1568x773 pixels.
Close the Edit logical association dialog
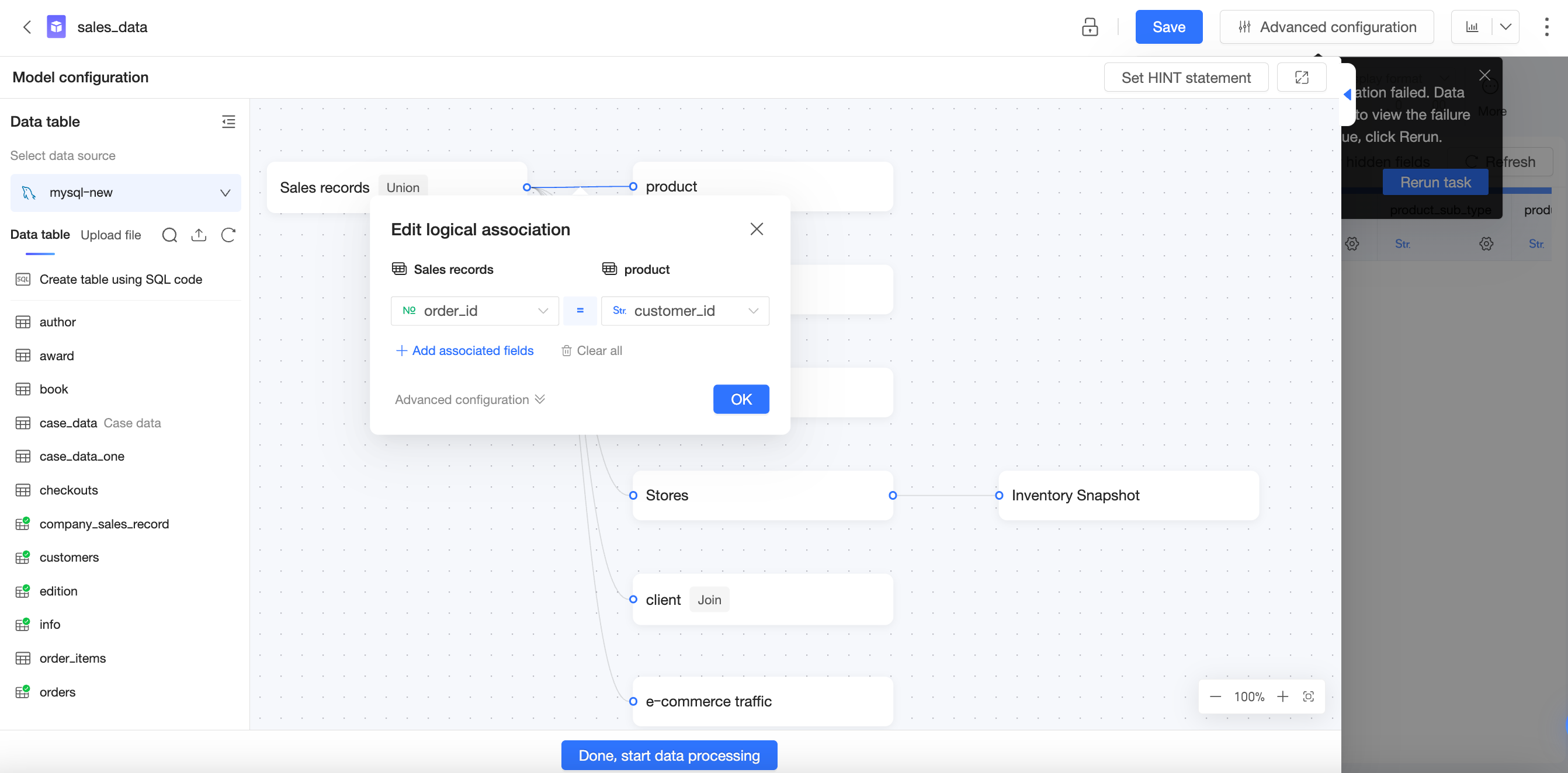(757, 229)
